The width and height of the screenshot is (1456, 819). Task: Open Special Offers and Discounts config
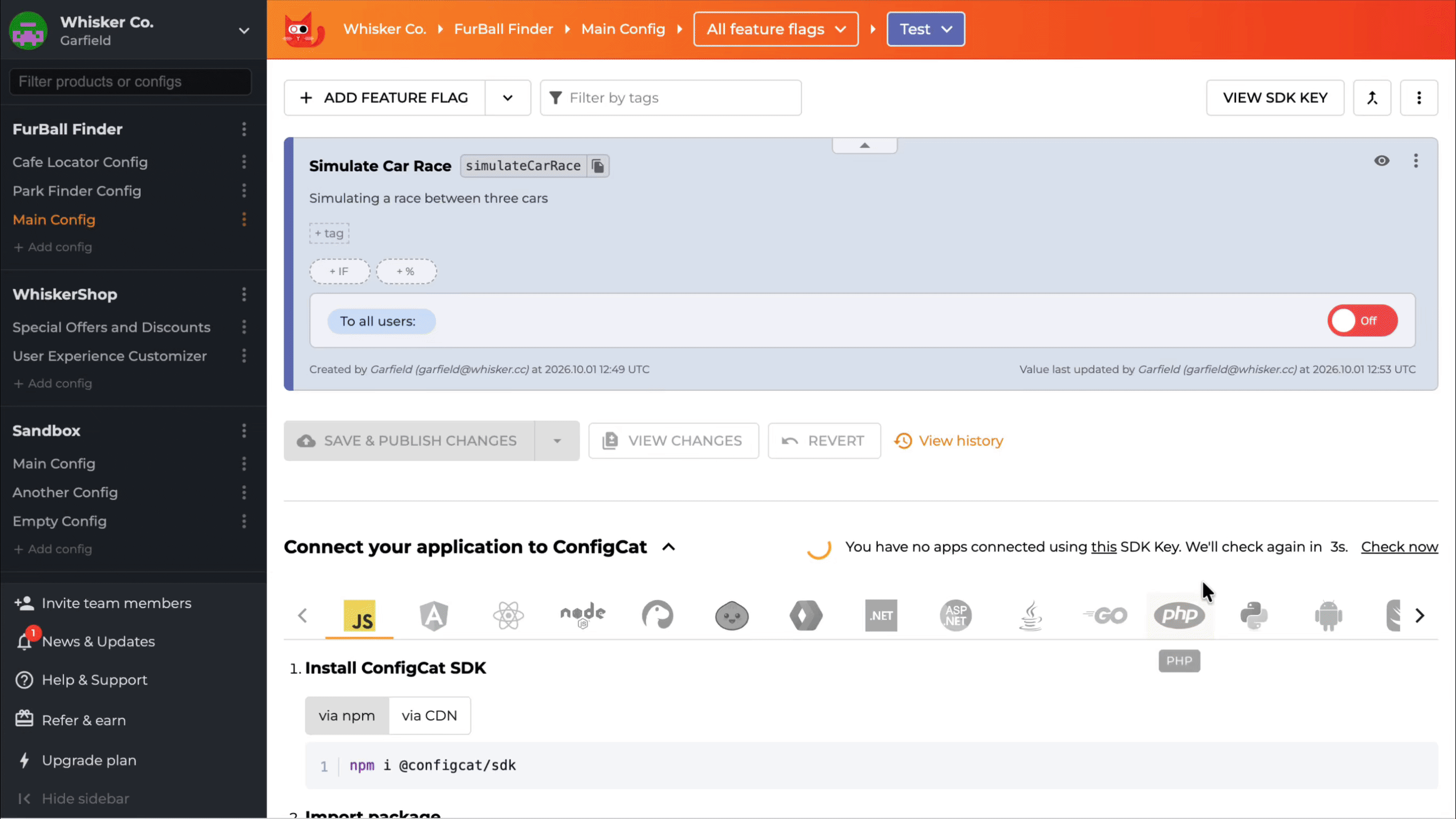pyautogui.click(x=111, y=327)
